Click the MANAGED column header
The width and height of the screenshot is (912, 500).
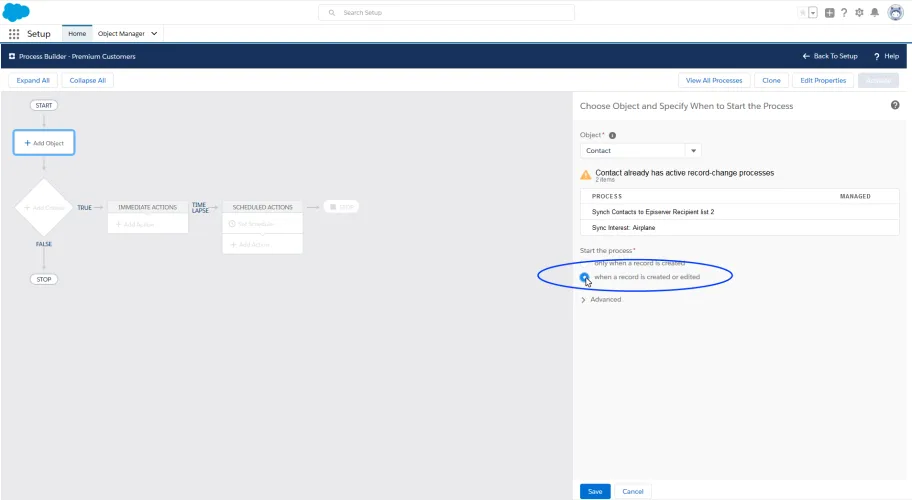[855, 197]
